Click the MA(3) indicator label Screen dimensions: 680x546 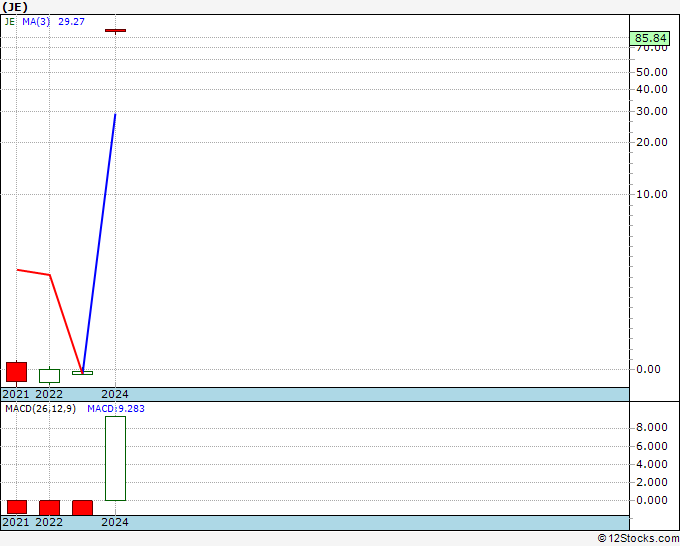36,21
